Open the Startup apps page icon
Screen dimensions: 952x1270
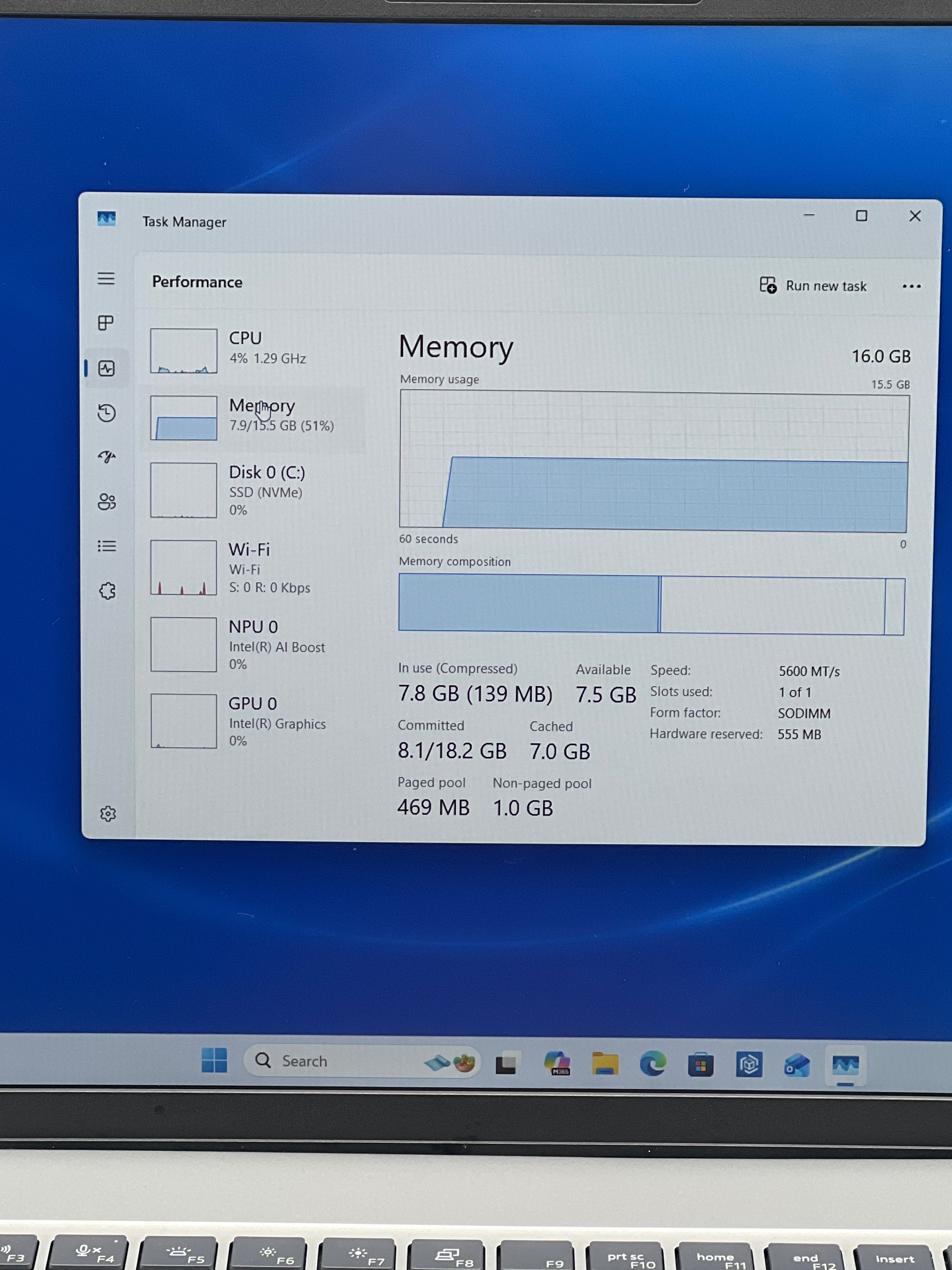tap(107, 457)
